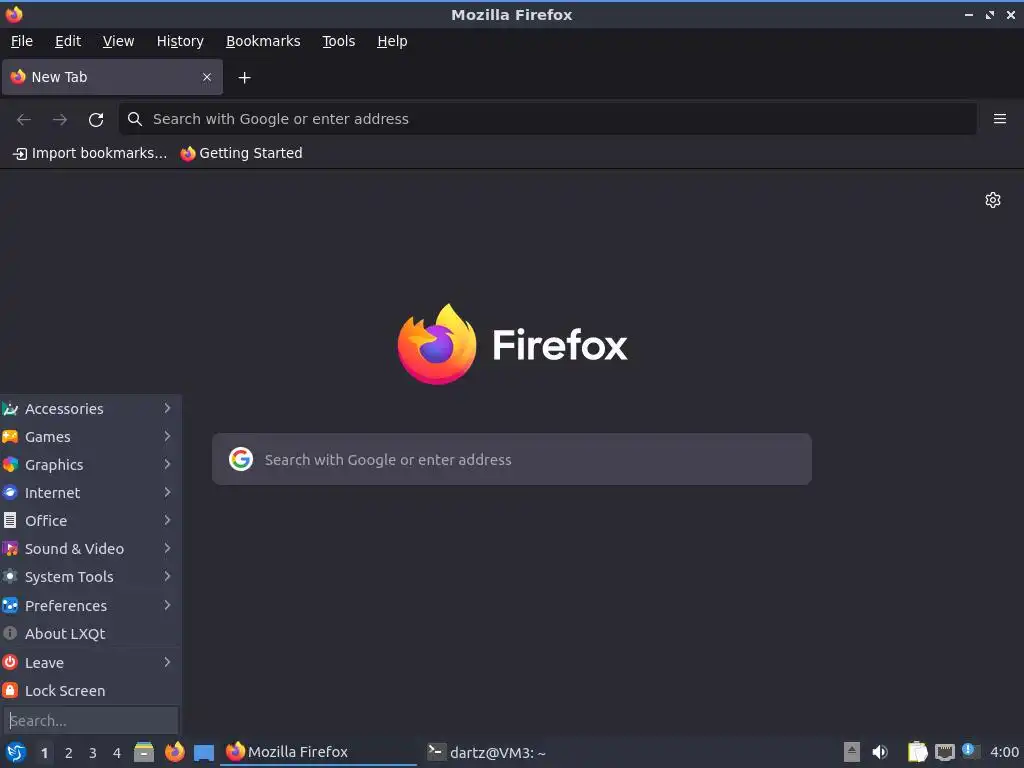The width and height of the screenshot is (1024, 768).
Task: Open About LXQt
Action: [x=91, y=634]
